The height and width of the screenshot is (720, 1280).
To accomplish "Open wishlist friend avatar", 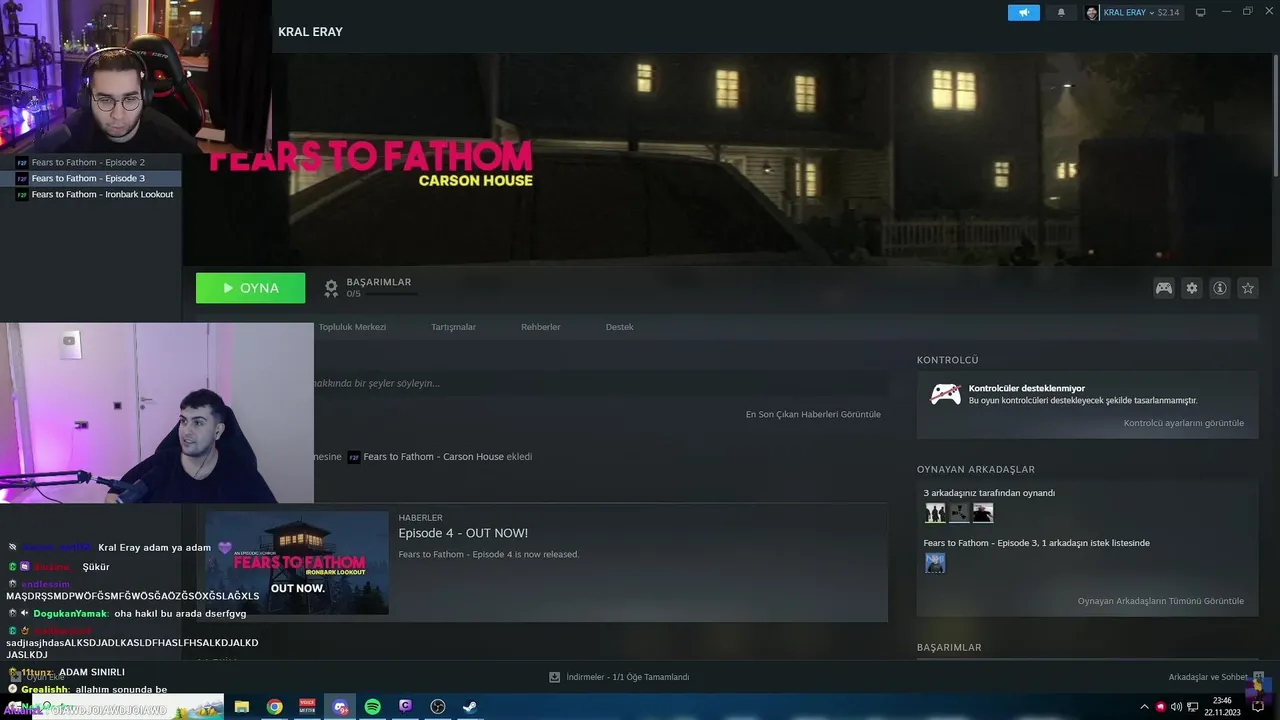I will coord(935,563).
